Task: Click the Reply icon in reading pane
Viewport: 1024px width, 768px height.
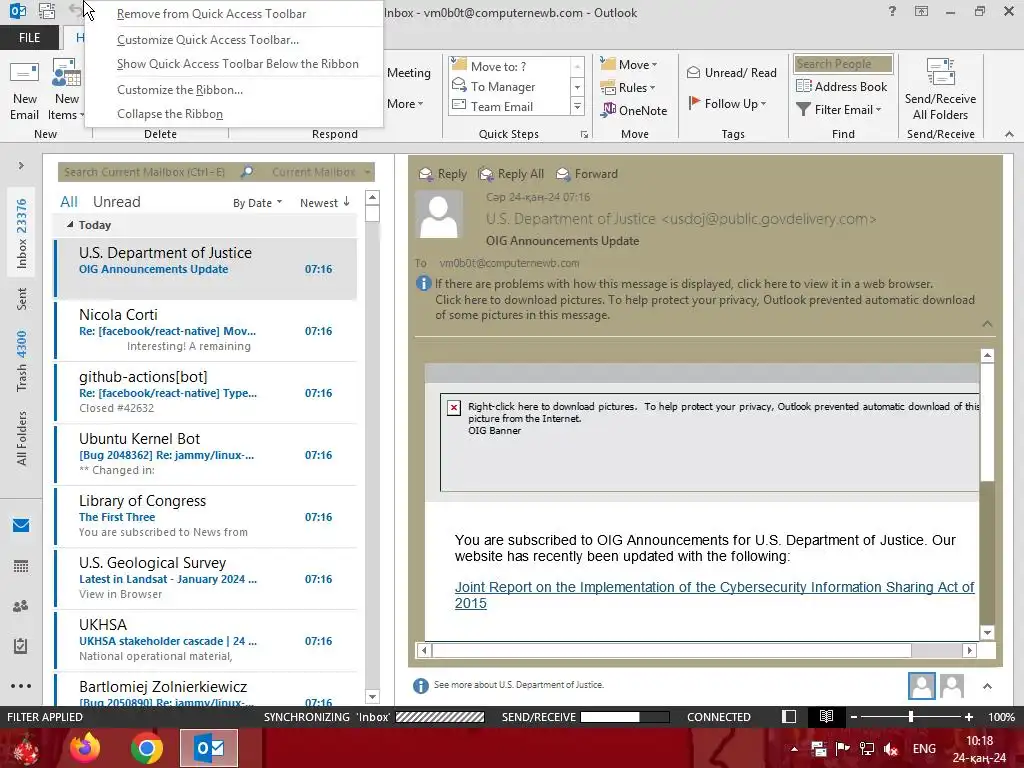Action: (x=426, y=174)
